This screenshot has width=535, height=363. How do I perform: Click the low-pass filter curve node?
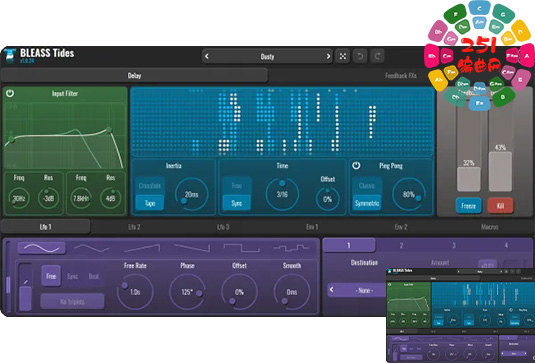click(x=109, y=130)
